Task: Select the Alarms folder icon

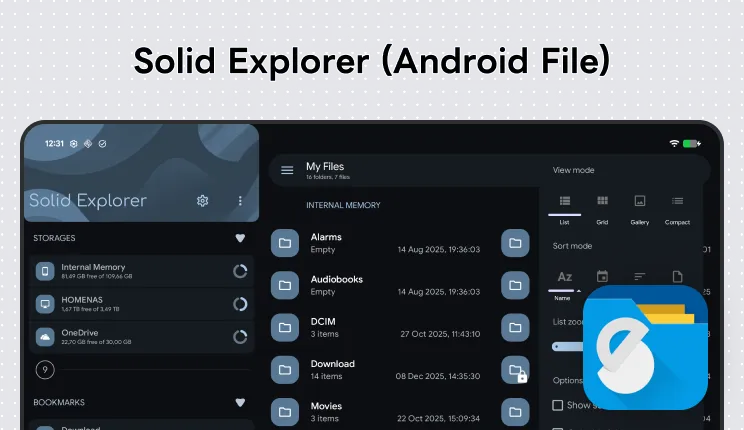Action: click(x=285, y=243)
